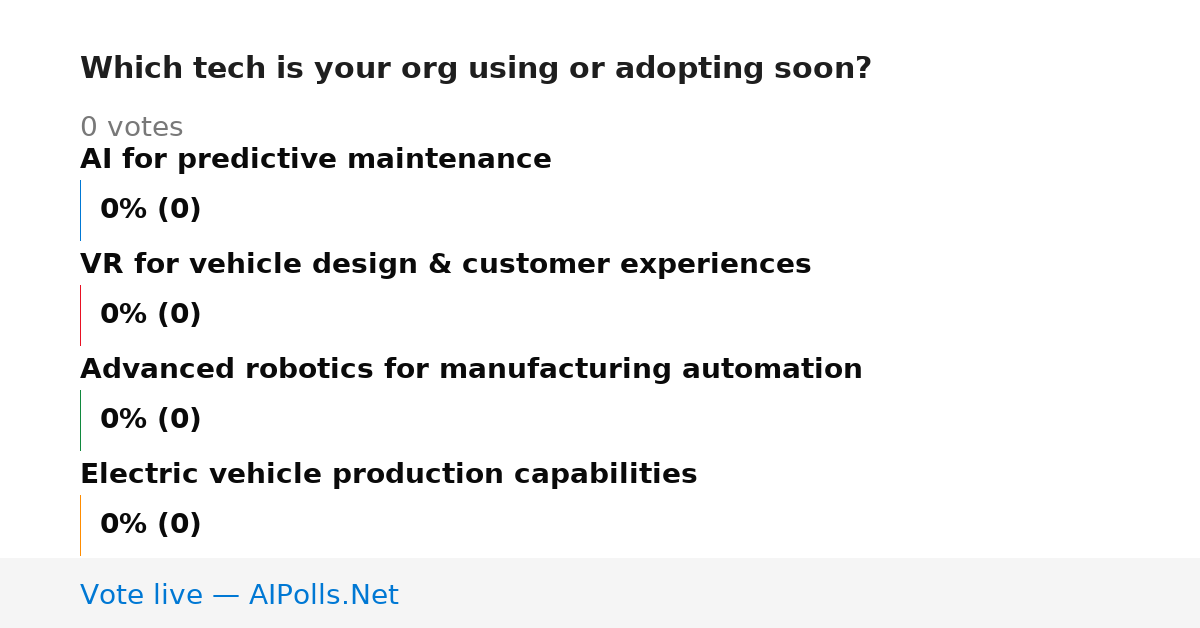
Task: Click the 0 votes total count
Action: (131, 128)
